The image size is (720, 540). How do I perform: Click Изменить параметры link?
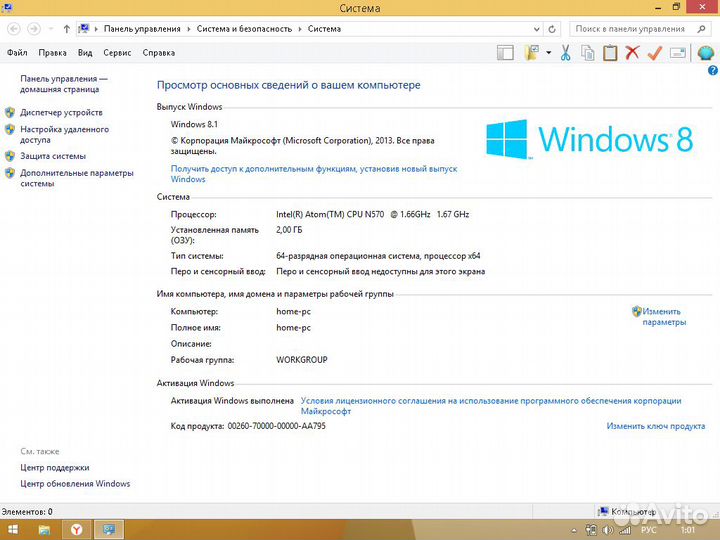(664, 317)
